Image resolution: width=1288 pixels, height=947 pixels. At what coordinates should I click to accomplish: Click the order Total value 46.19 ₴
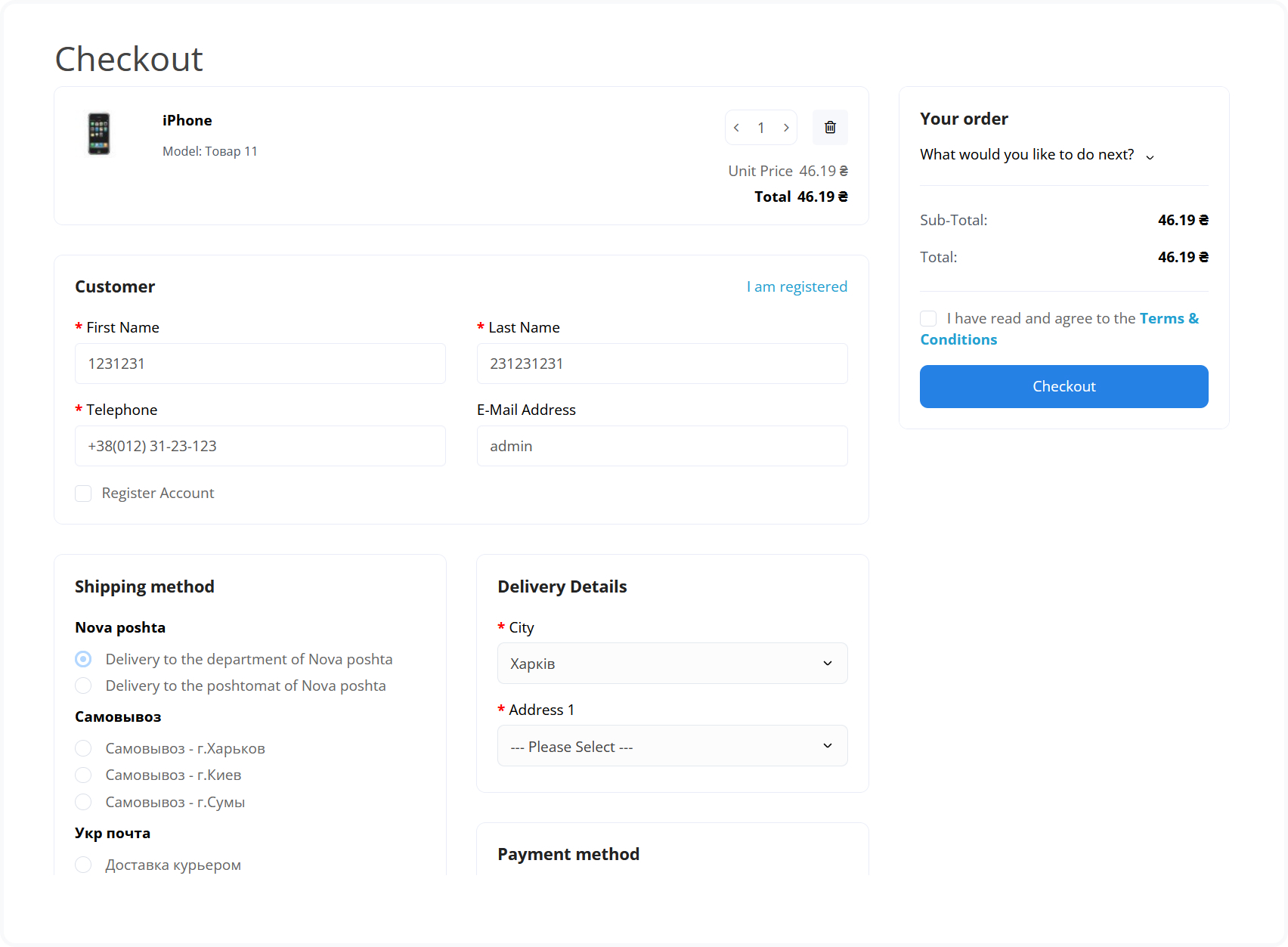1183,257
